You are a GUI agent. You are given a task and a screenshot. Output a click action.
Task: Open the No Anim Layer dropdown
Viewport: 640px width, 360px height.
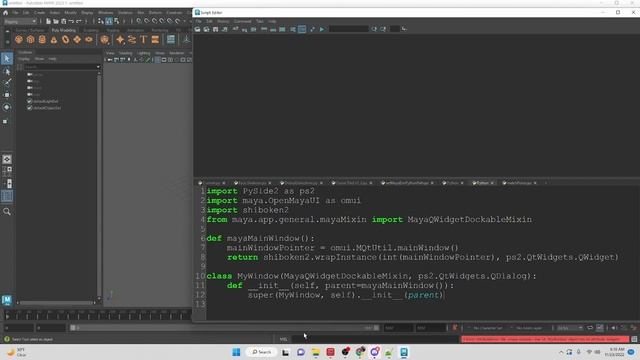(529, 328)
